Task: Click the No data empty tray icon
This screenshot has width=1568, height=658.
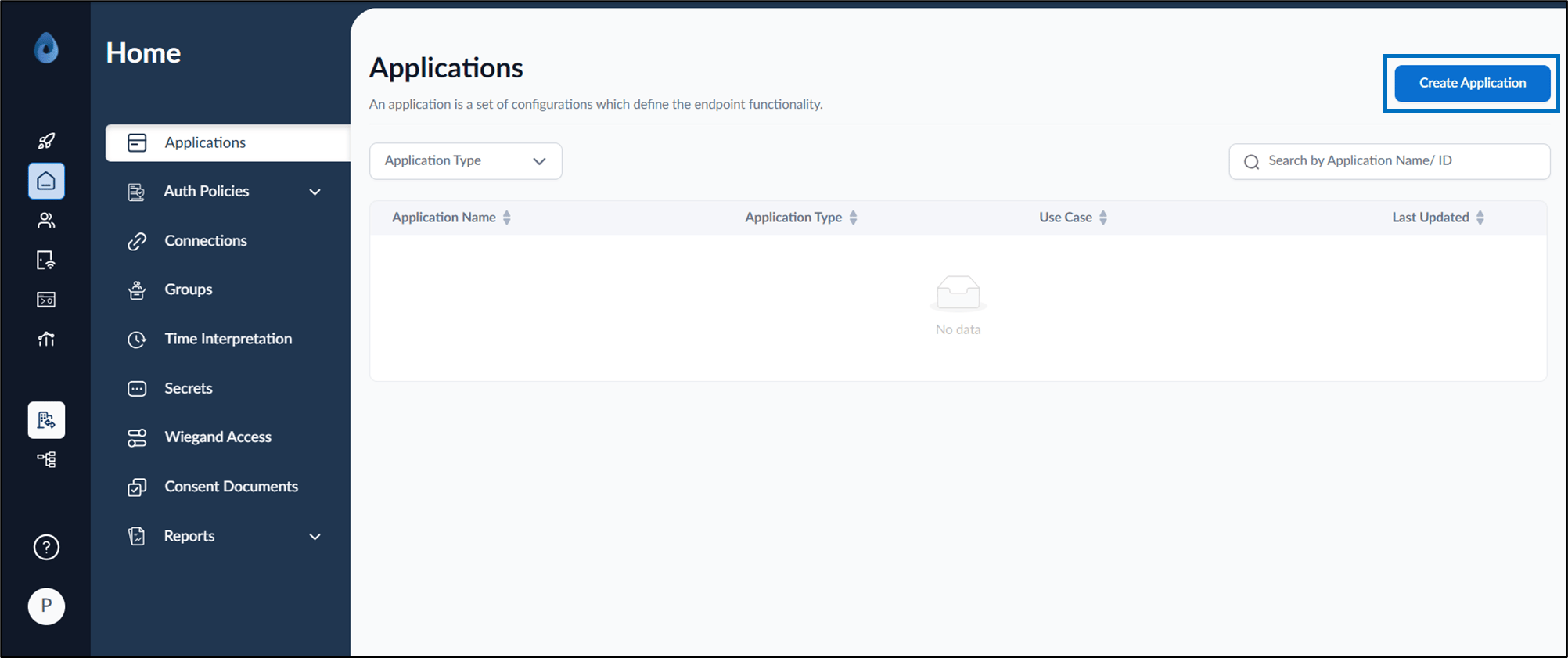Action: click(958, 293)
